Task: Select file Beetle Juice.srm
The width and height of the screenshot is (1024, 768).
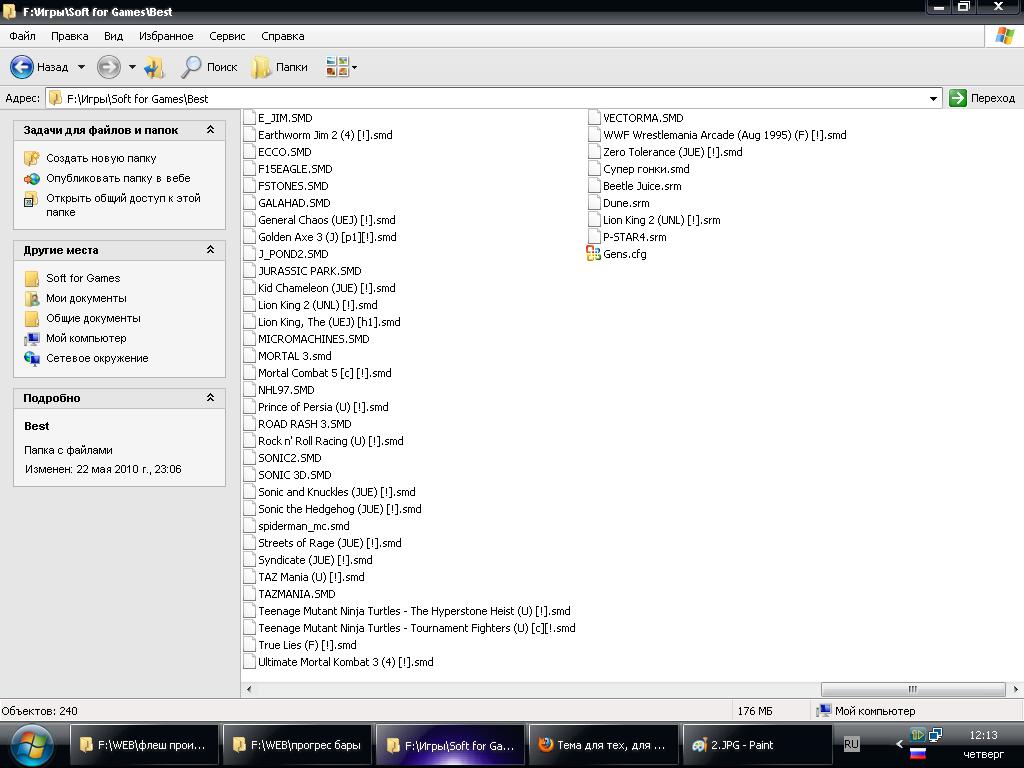Action: (642, 186)
